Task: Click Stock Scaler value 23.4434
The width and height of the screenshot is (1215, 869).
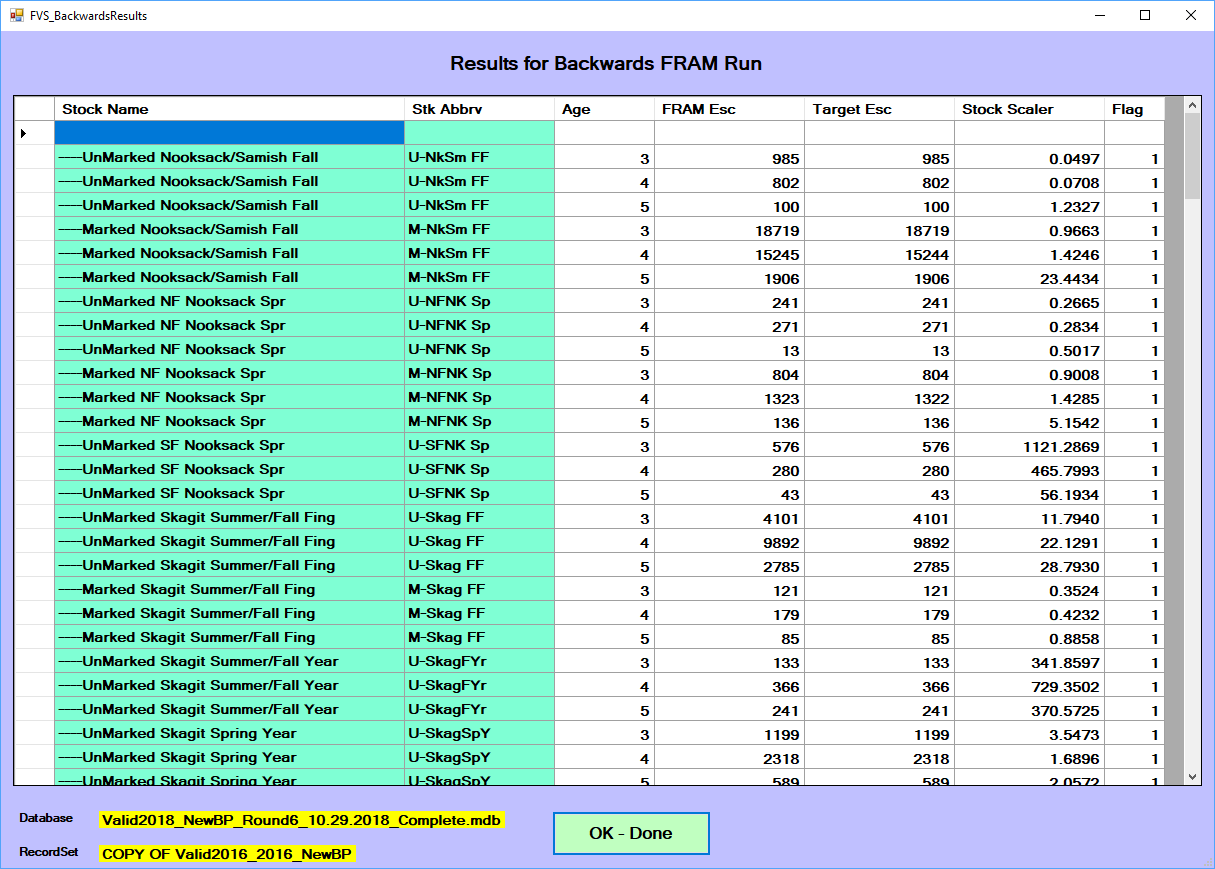Action: click(x=1069, y=278)
